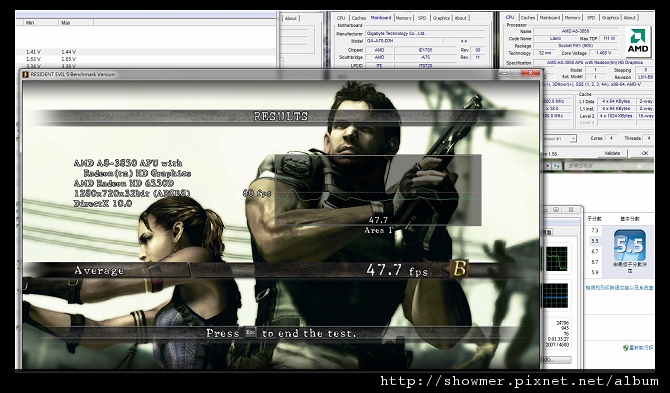Click the 7.3 subscore in Experience Index

pyautogui.click(x=595, y=231)
